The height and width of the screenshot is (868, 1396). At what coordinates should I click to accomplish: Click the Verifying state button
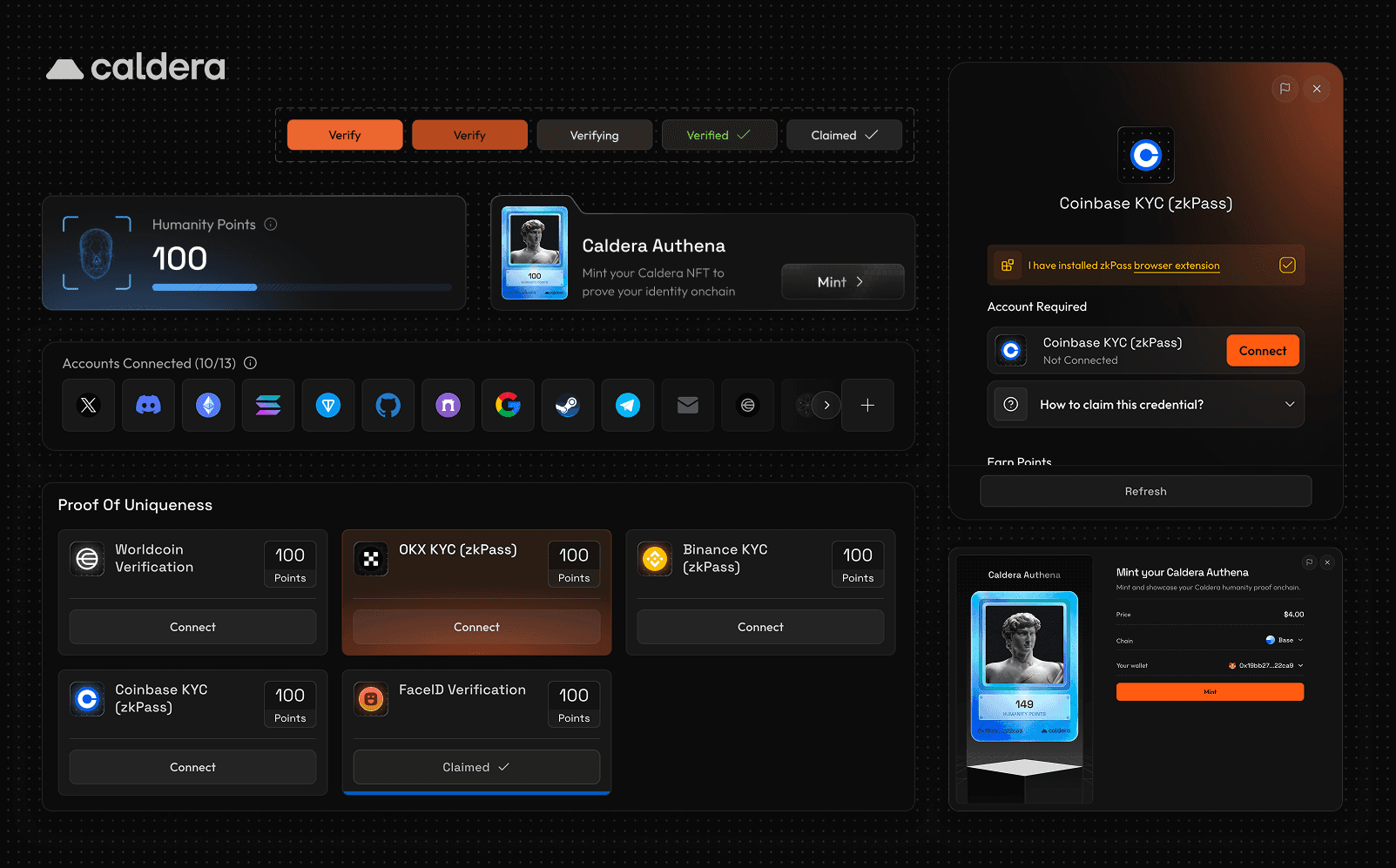pos(595,135)
